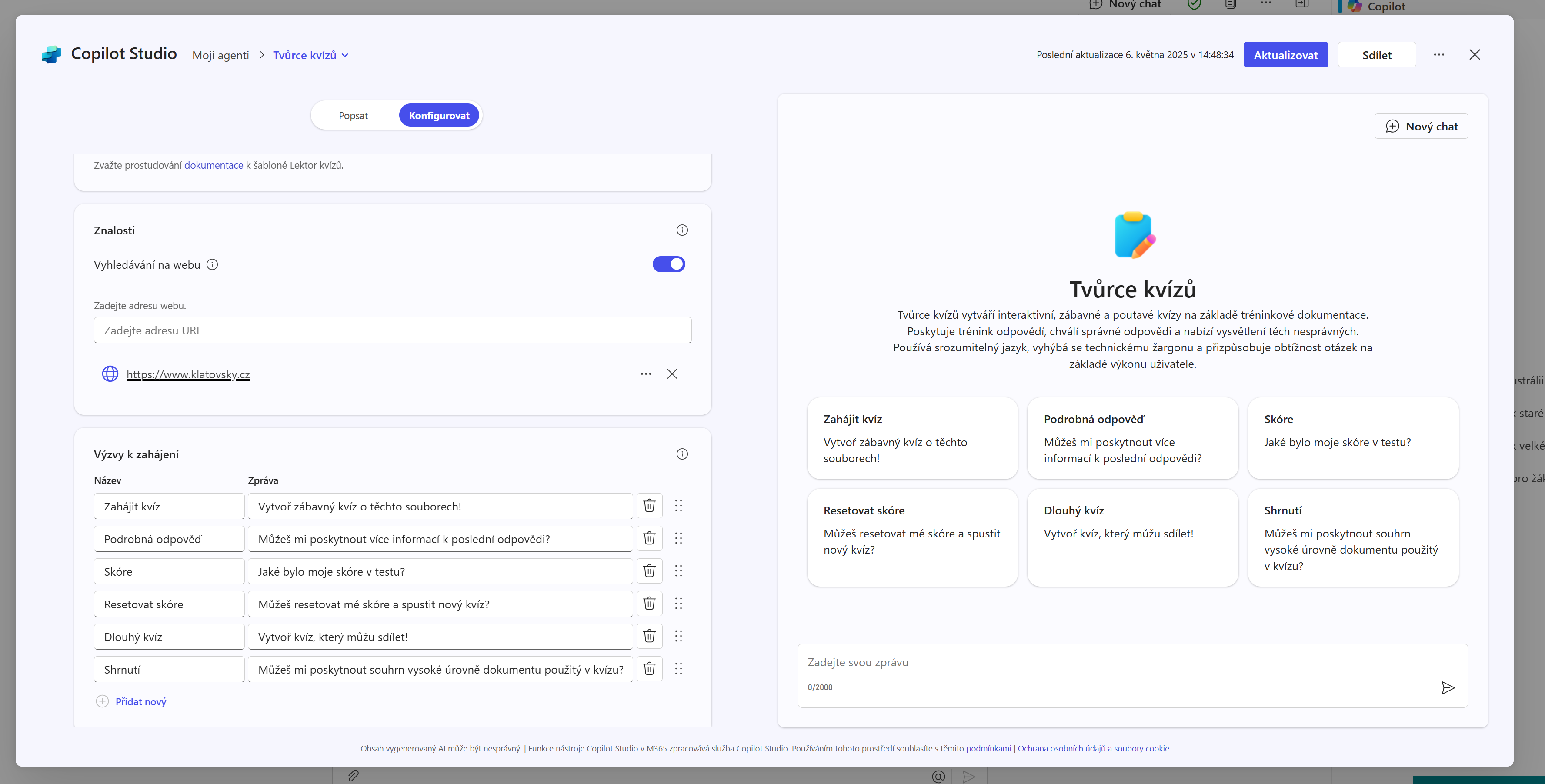Click the Copilot Studio logo icon
This screenshot has height=784, width=1545.
coord(52,55)
